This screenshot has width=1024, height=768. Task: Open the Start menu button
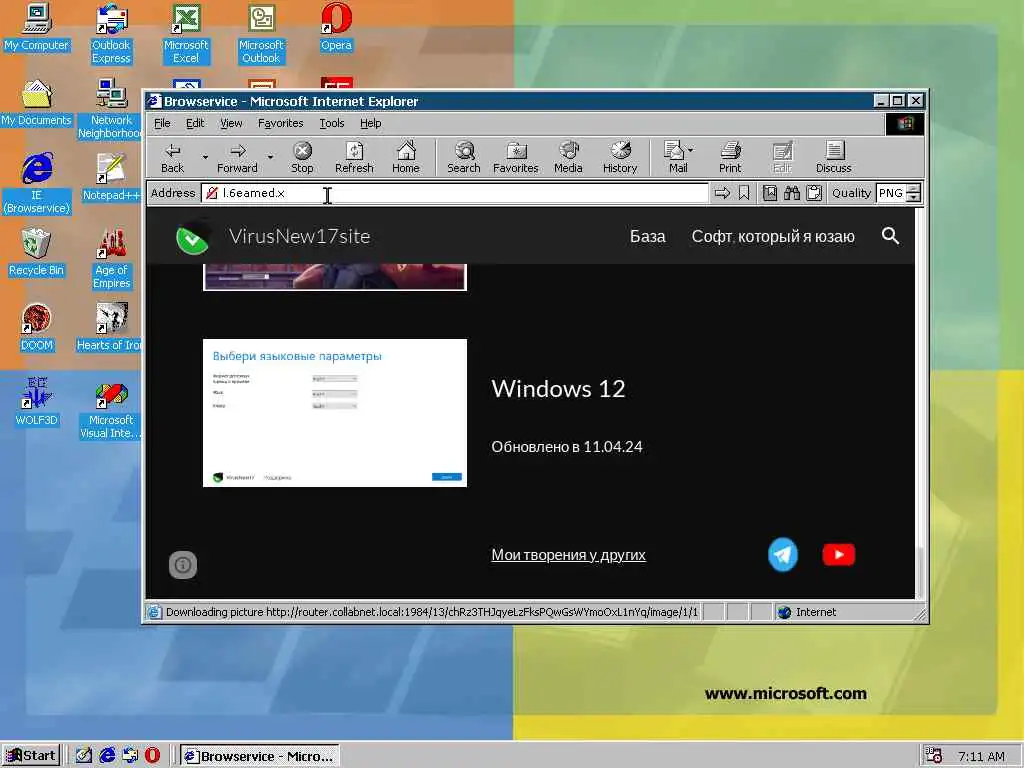point(31,756)
